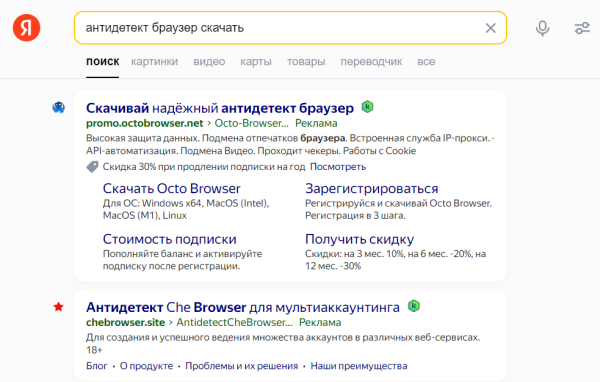Click green verification badge beside Che Browser title
600x382 pixels.
pyautogui.click(x=414, y=306)
